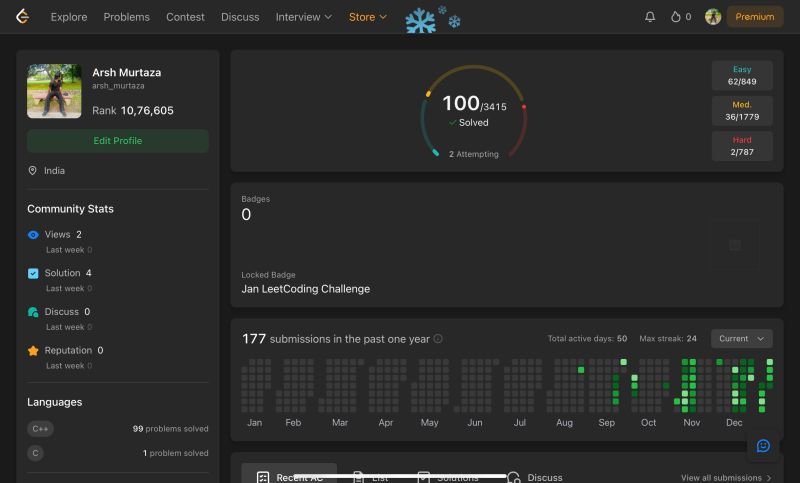The image size is (800, 483).
Task: Click the Recent AC list icon
Action: (263, 477)
